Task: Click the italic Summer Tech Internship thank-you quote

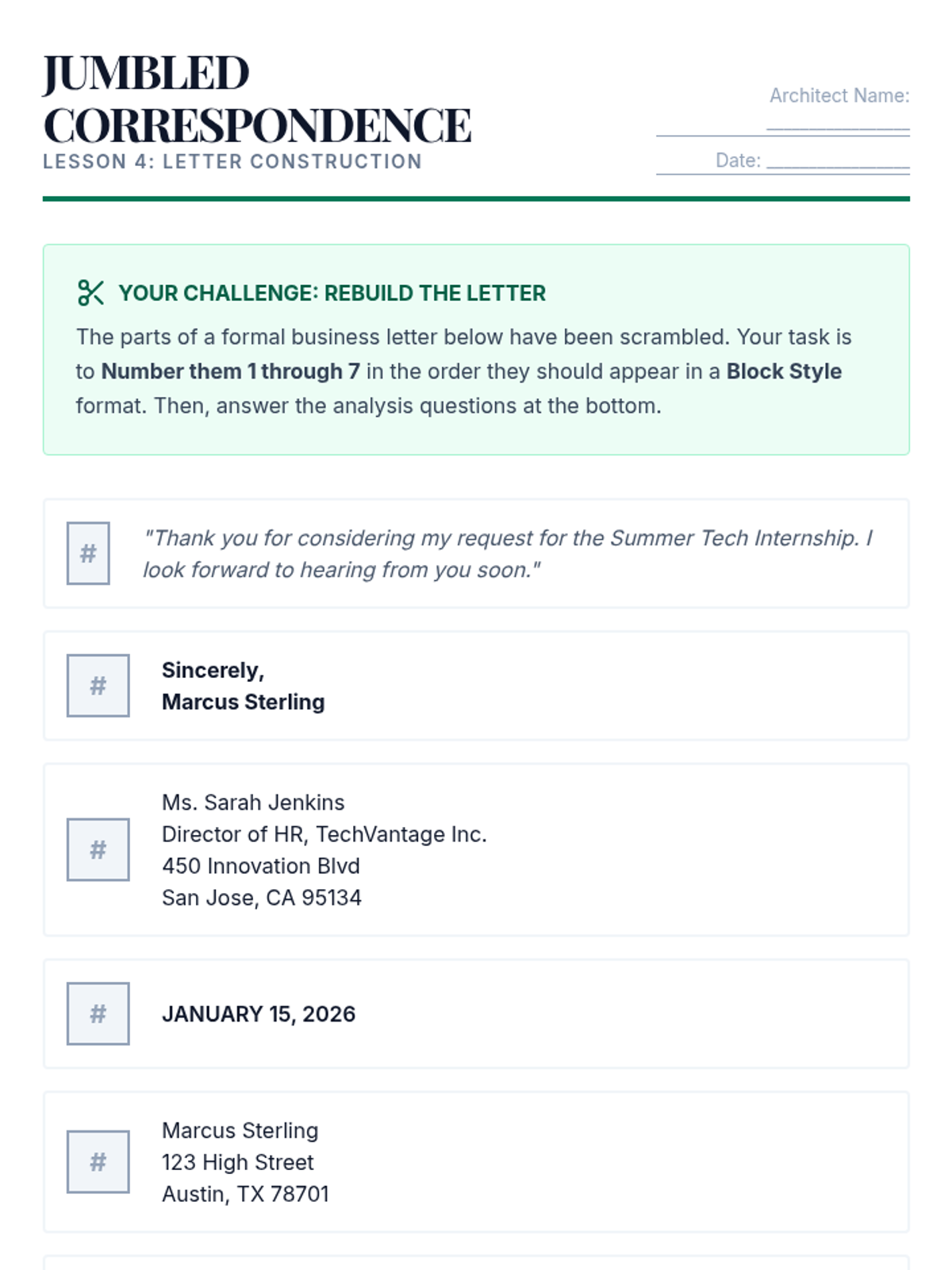Action: point(508,554)
